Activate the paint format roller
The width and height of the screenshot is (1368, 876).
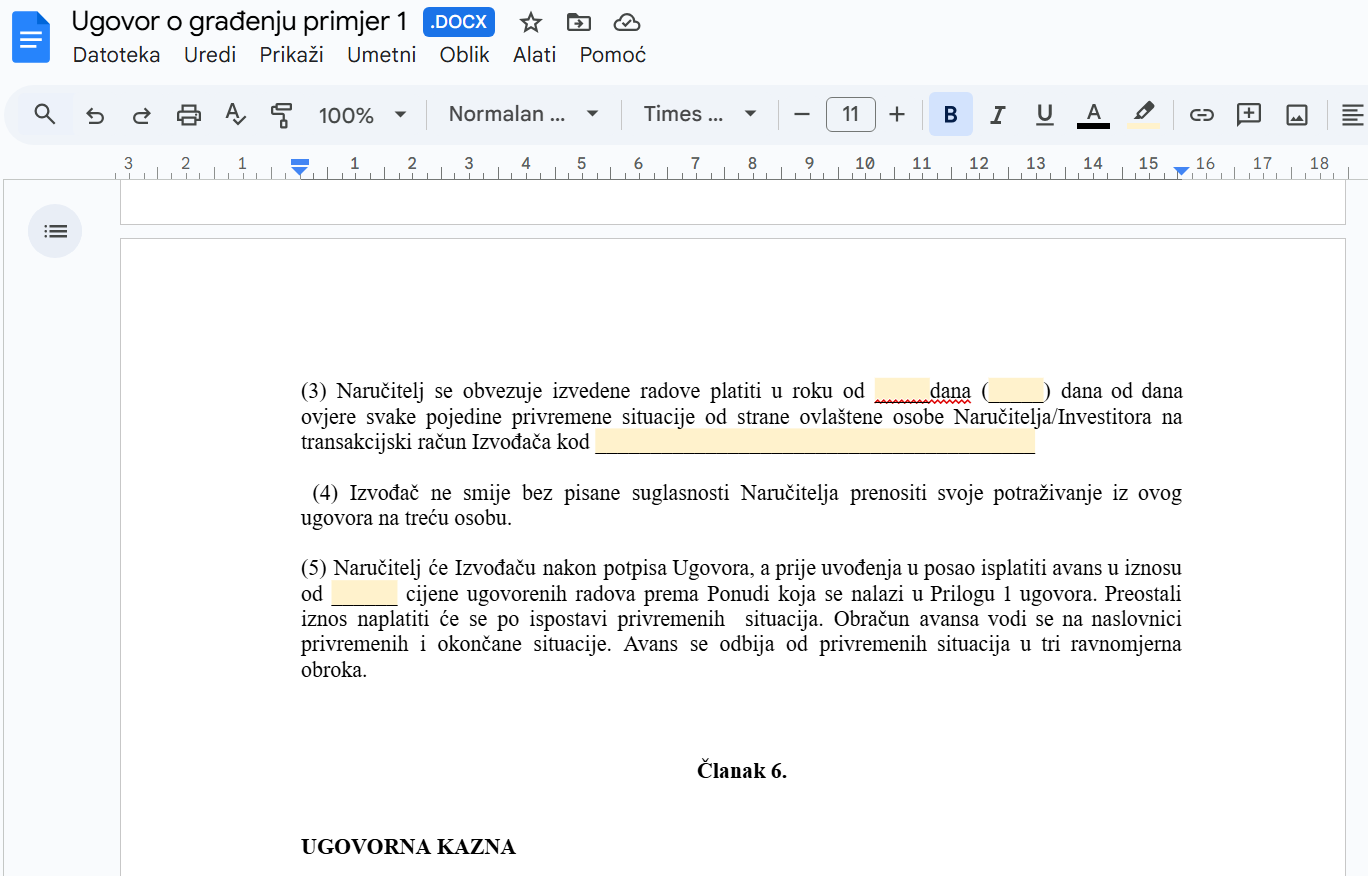tap(281, 115)
